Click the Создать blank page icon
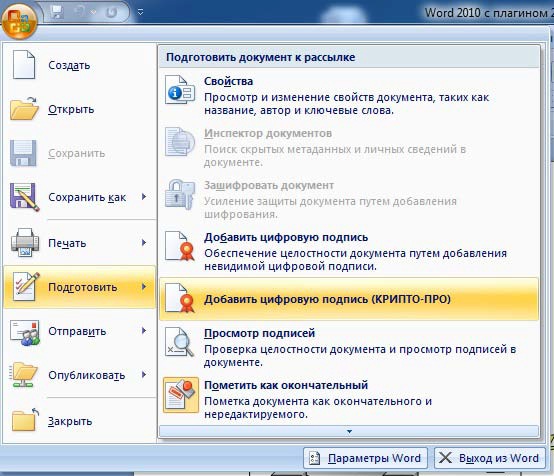 (24, 65)
